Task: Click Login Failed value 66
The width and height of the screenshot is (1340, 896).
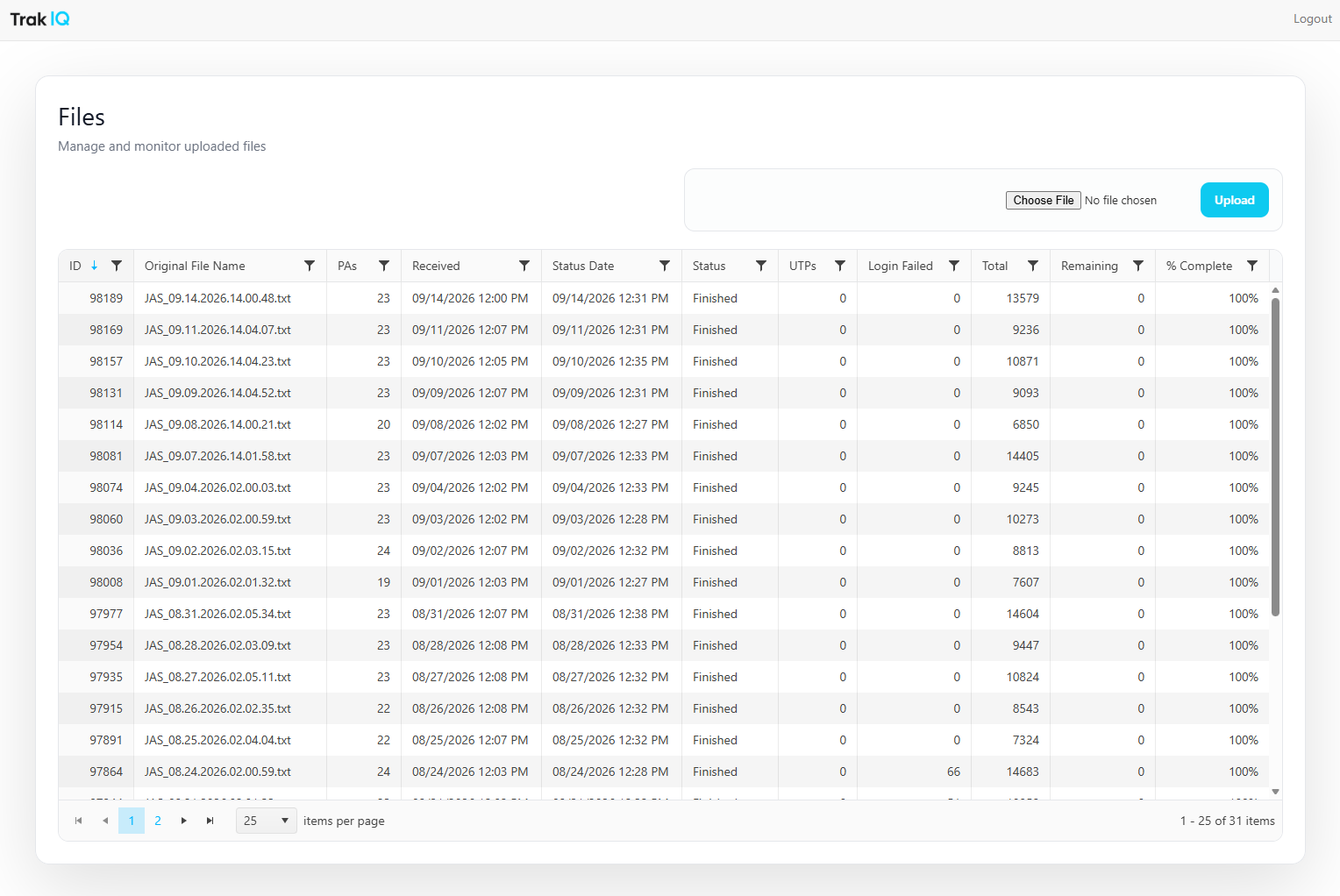Action: 953,772
